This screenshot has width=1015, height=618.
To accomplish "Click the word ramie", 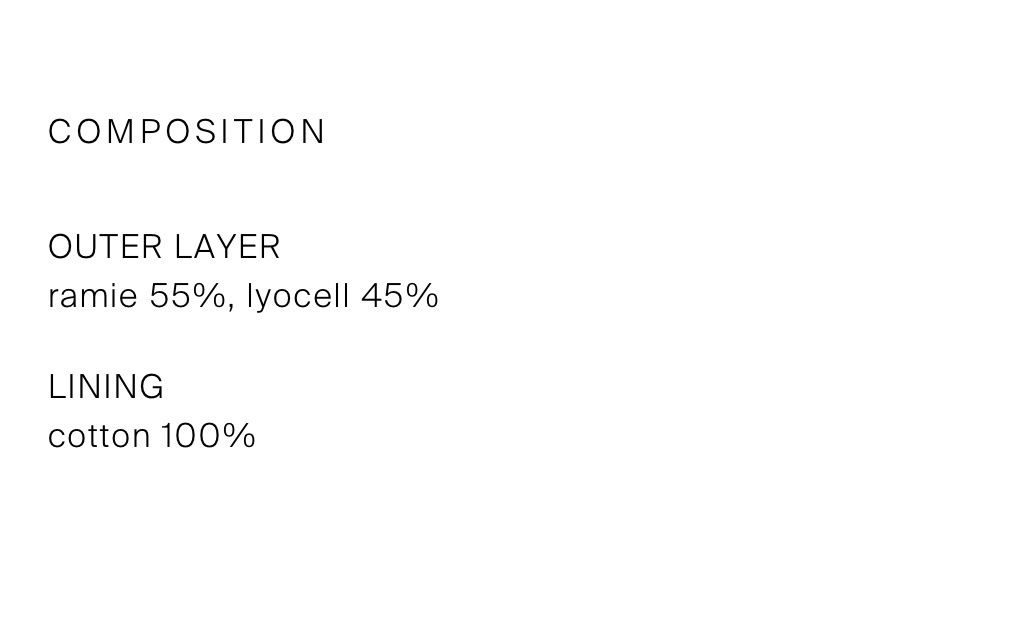I will click(93, 296).
